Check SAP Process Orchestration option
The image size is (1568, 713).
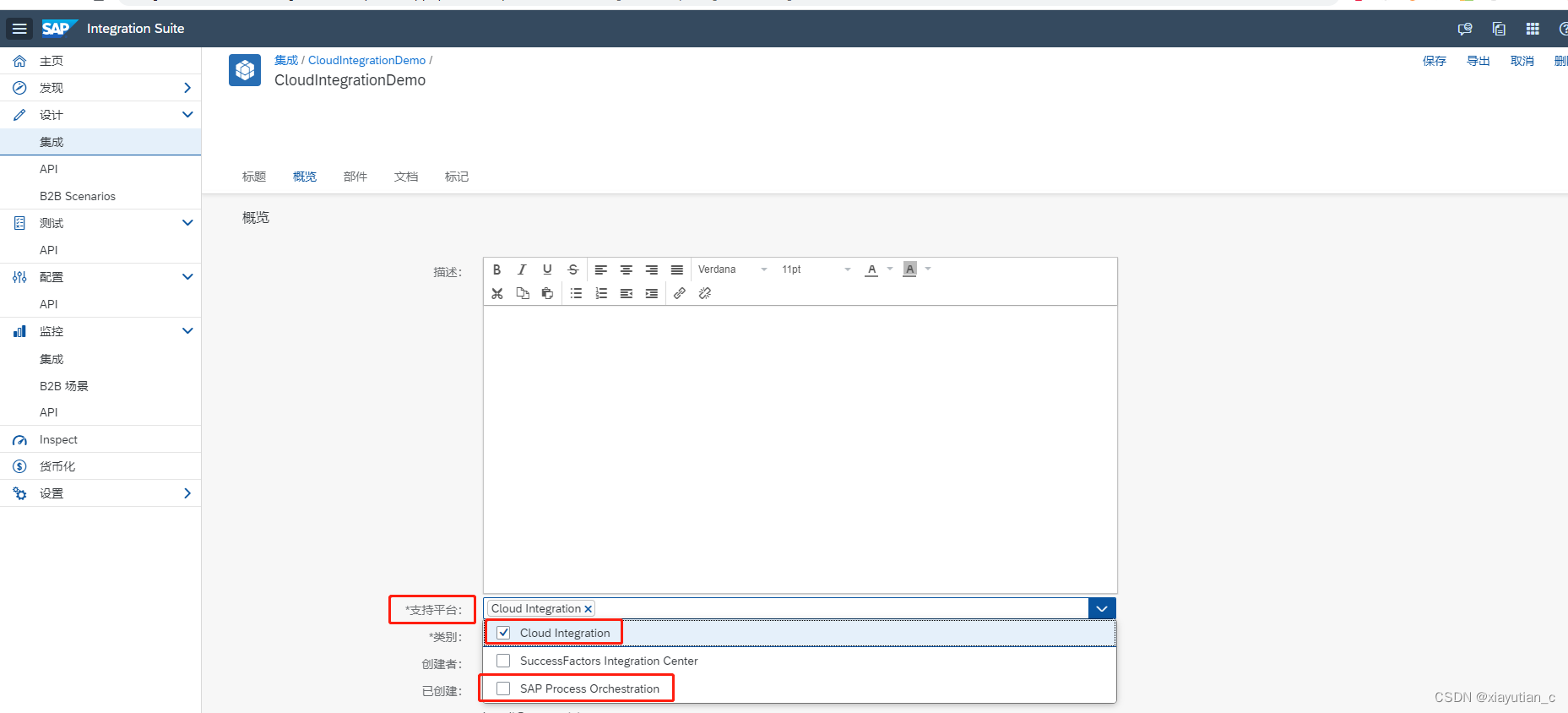pyautogui.click(x=503, y=689)
